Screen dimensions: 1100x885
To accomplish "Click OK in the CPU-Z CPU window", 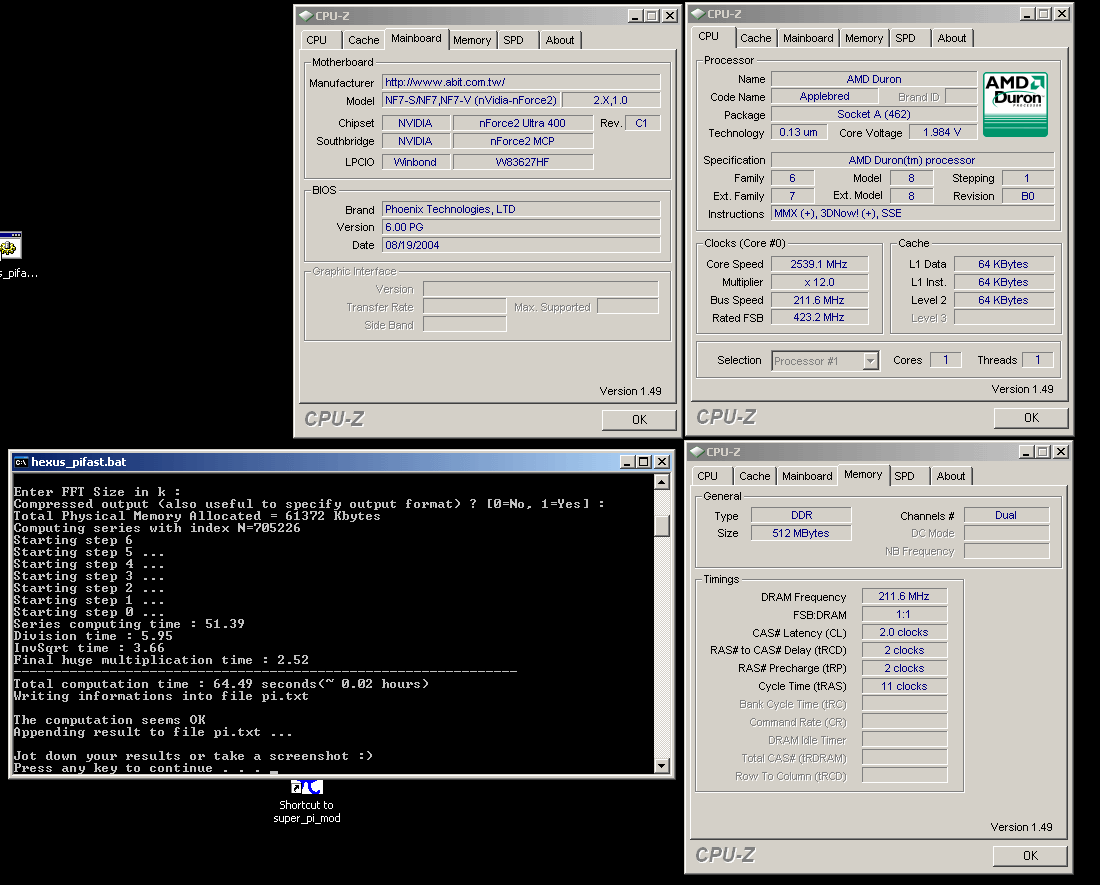I will click(x=1031, y=417).
